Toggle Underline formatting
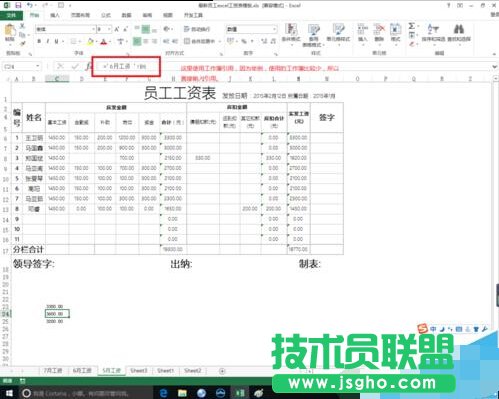 [56, 41]
